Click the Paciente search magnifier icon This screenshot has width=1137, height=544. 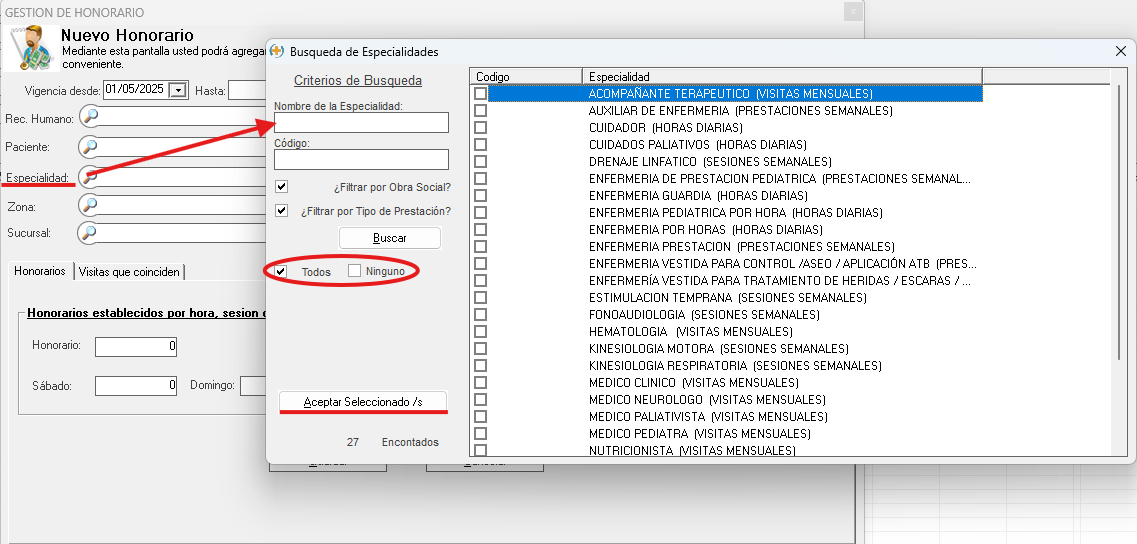(91, 147)
